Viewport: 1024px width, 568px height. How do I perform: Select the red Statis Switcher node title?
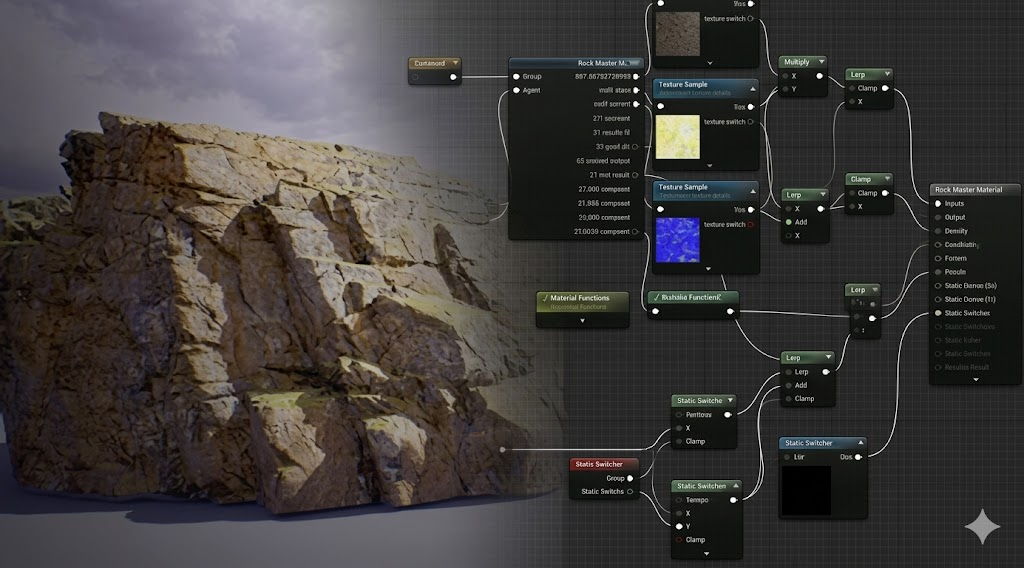click(600, 464)
